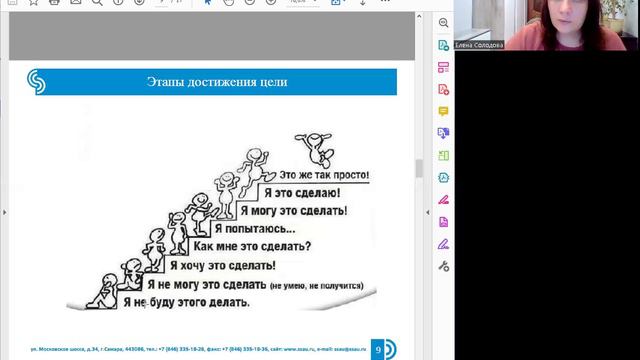The height and width of the screenshot is (360, 640).
Task: Open the pink Fill & Sign pen tool
Action: (444, 200)
